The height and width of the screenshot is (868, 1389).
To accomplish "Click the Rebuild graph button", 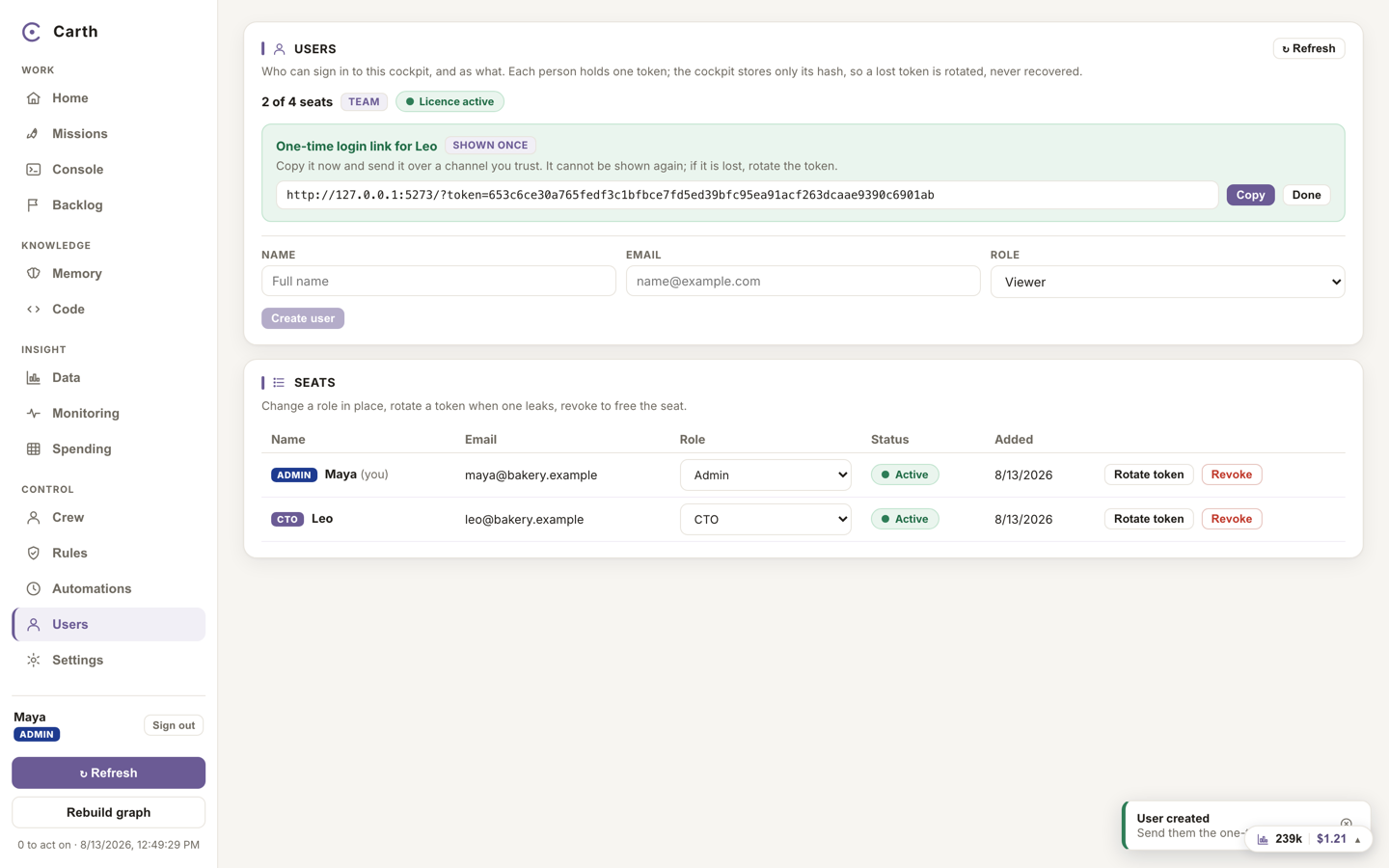I will [109, 812].
